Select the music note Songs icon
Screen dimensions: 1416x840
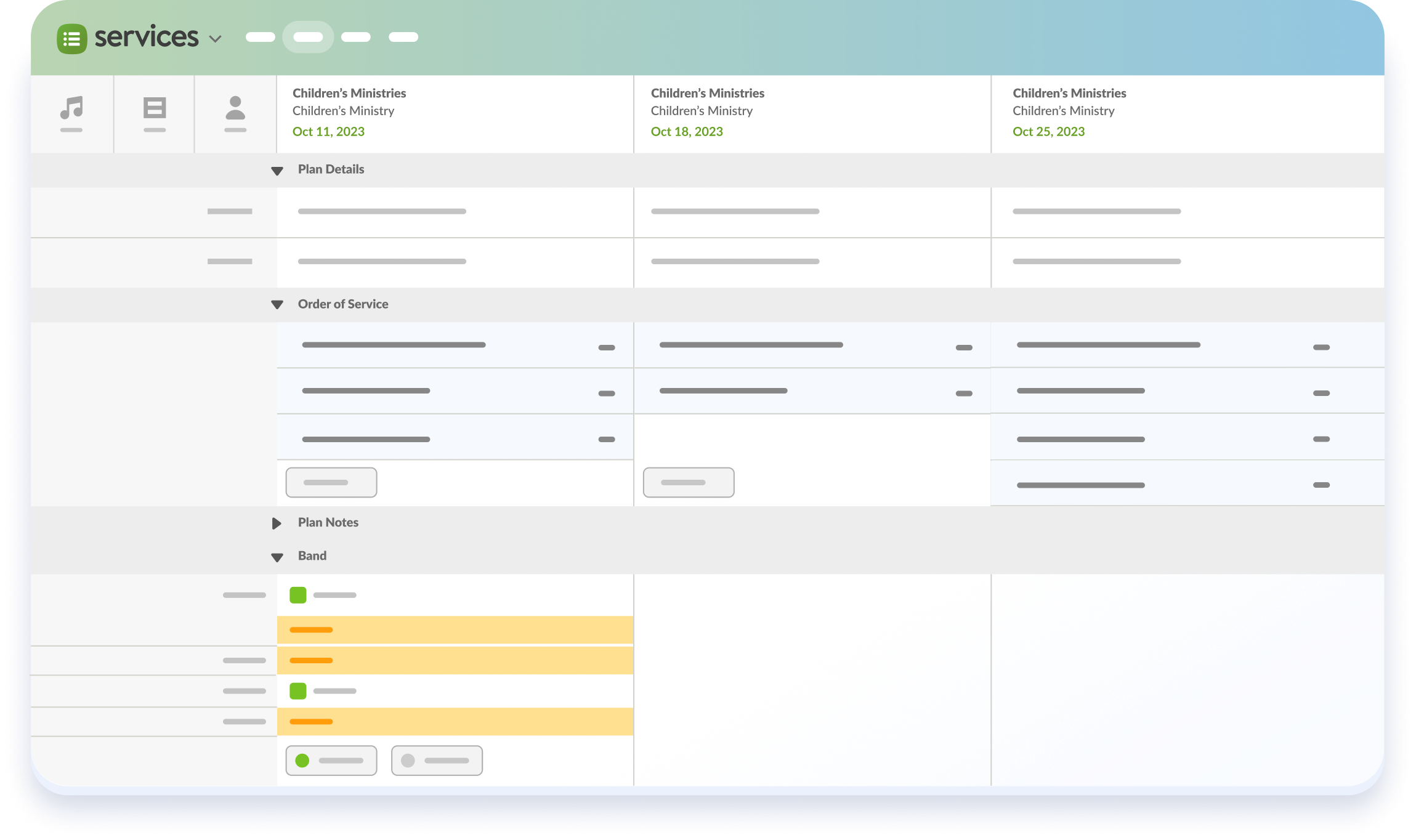click(x=71, y=108)
